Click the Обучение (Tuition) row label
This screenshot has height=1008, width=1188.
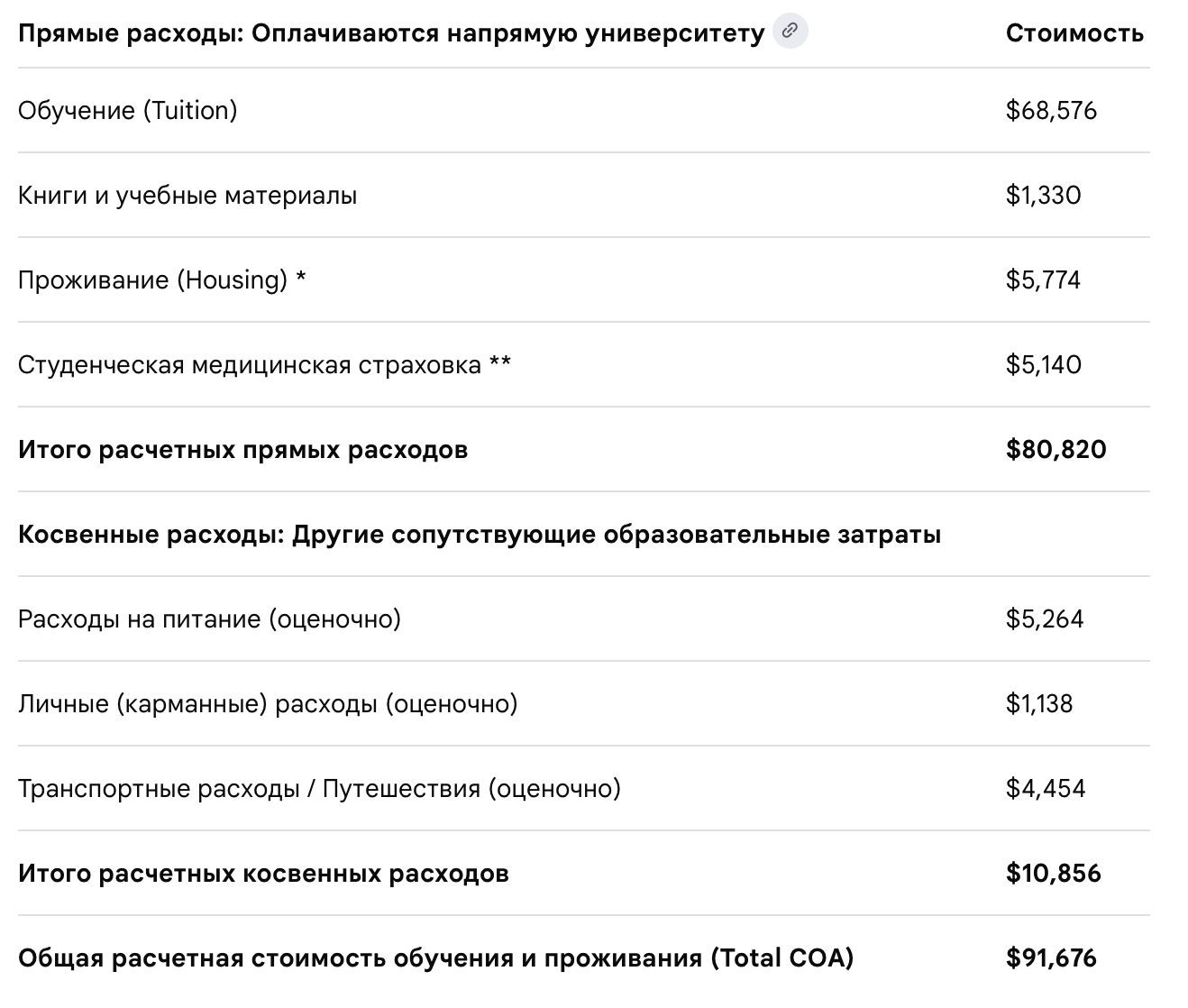[x=128, y=110]
